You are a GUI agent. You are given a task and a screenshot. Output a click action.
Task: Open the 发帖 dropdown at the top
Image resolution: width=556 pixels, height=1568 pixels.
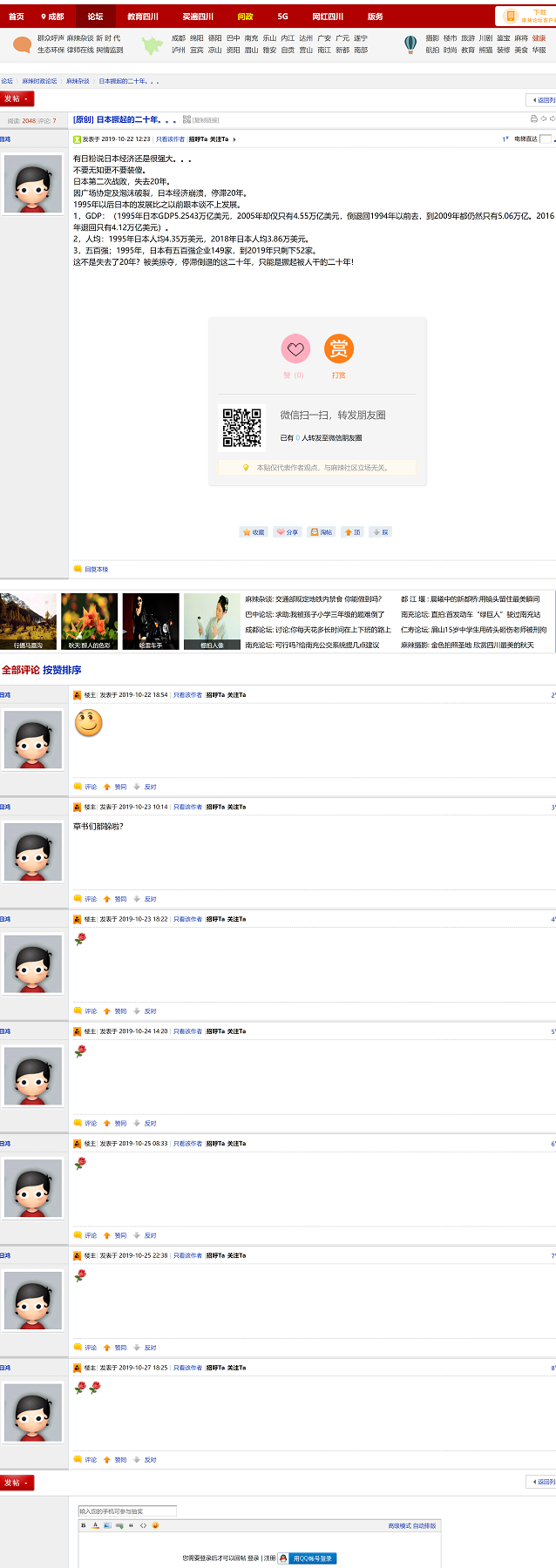click(17, 99)
